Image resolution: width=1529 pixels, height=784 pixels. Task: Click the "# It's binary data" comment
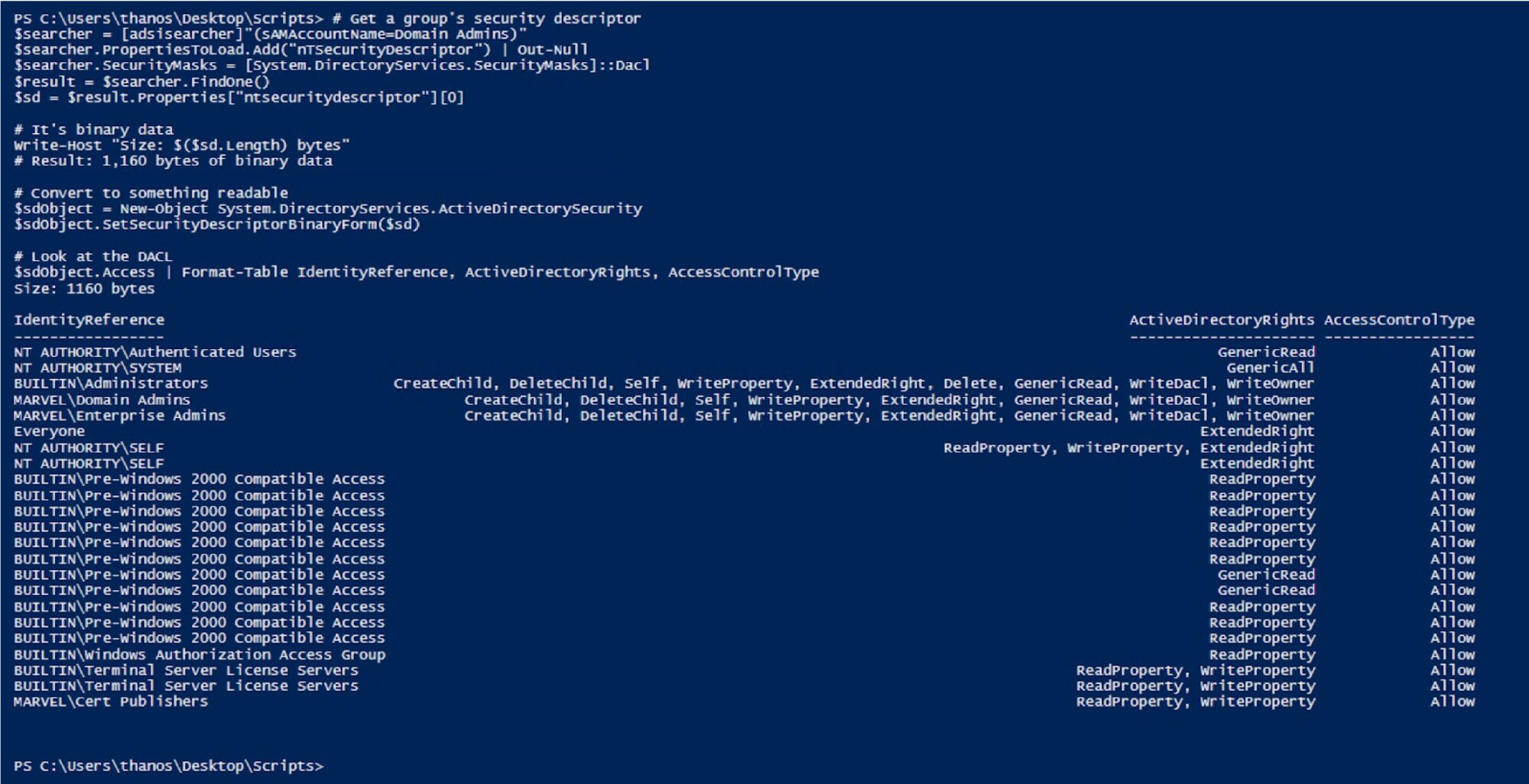pyautogui.click(x=93, y=129)
